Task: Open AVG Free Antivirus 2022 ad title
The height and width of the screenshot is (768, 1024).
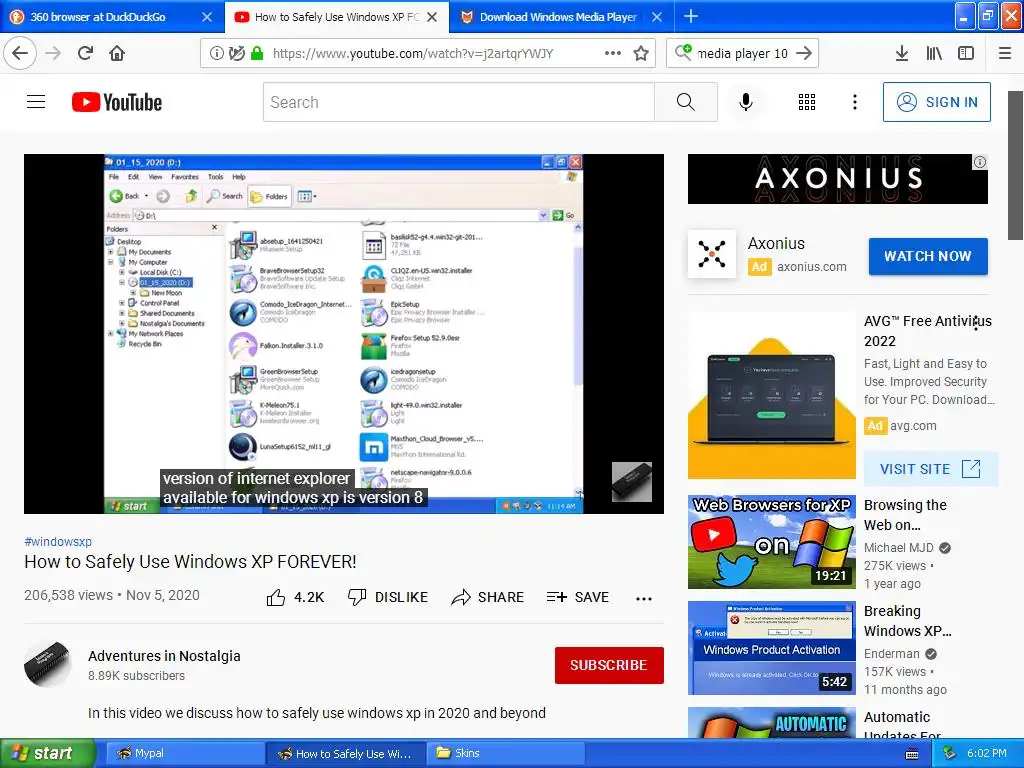Action: (x=927, y=330)
